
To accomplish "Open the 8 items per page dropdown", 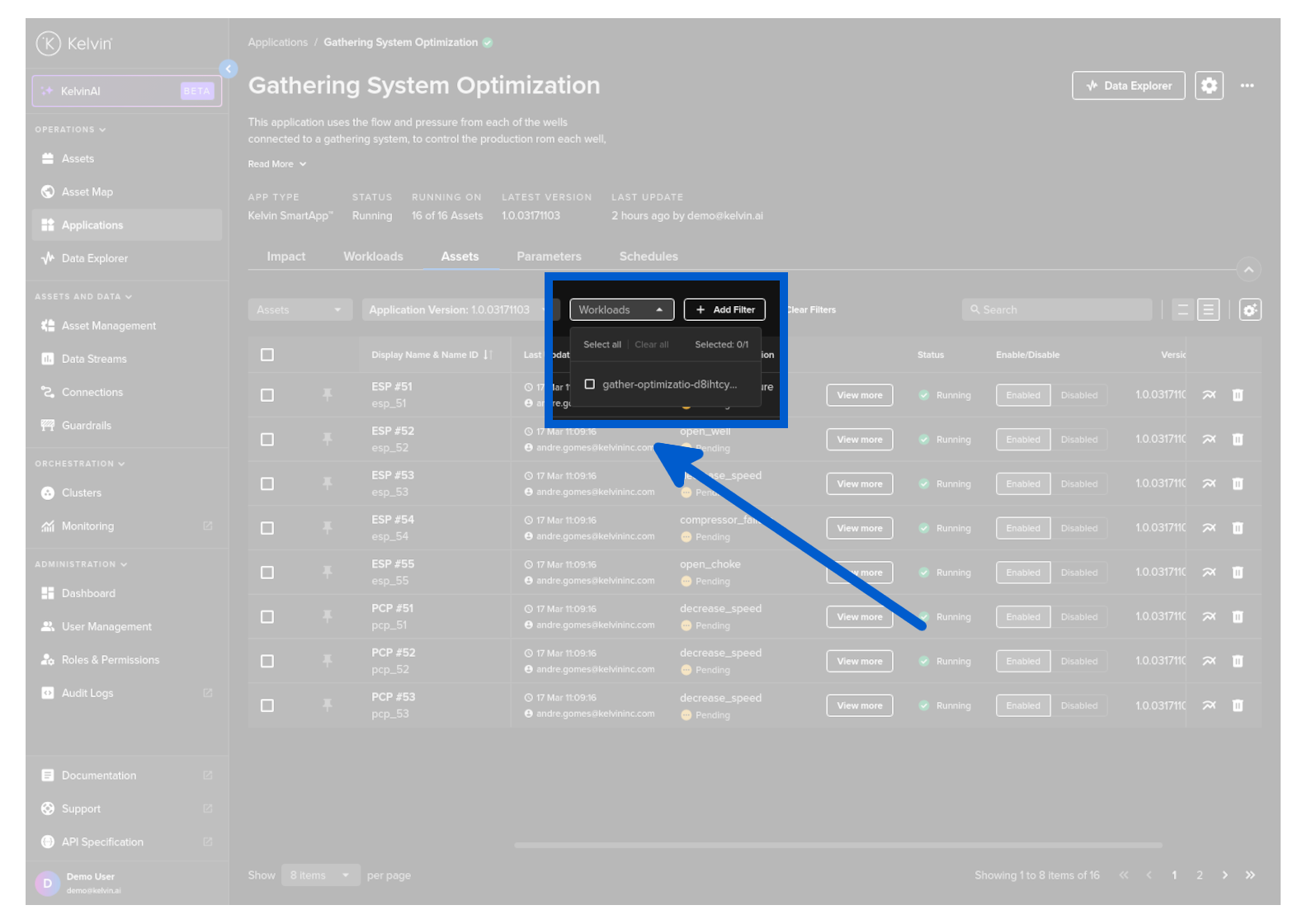I will pyautogui.click(x=319, y=875).
